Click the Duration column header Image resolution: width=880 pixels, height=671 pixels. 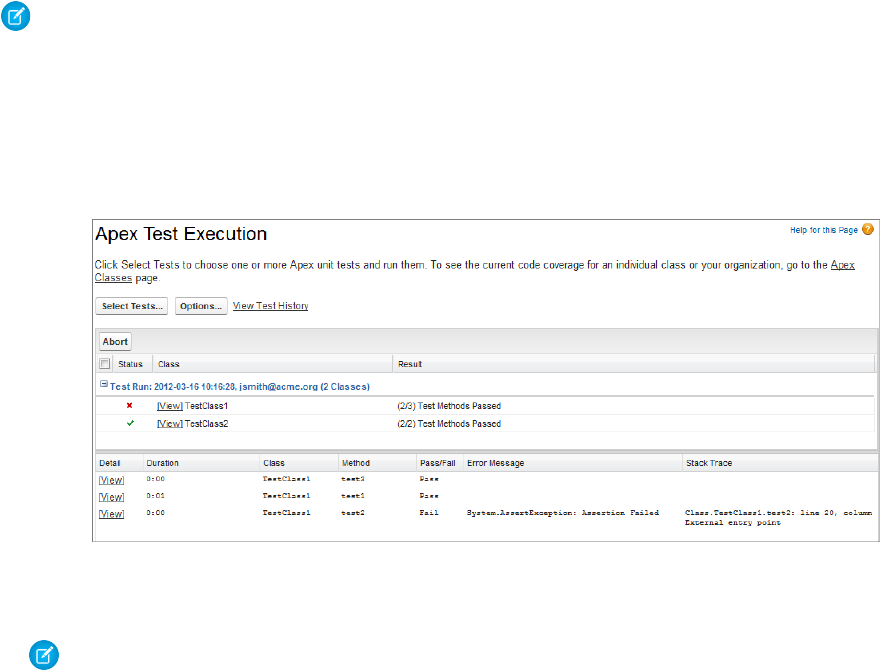click(163, 463)
